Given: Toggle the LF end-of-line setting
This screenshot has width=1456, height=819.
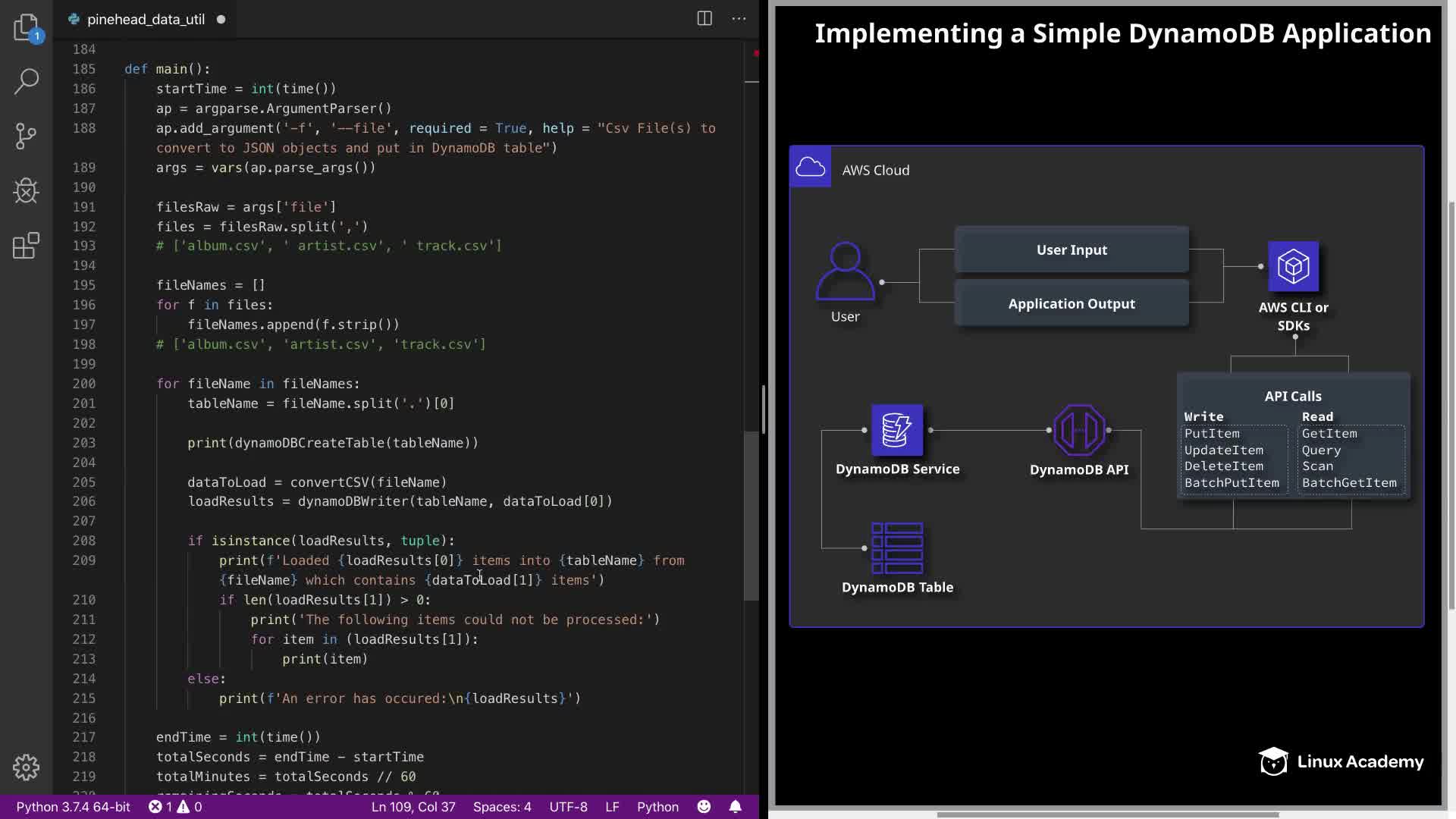Looking at the screenshot, I should point(612,807).
